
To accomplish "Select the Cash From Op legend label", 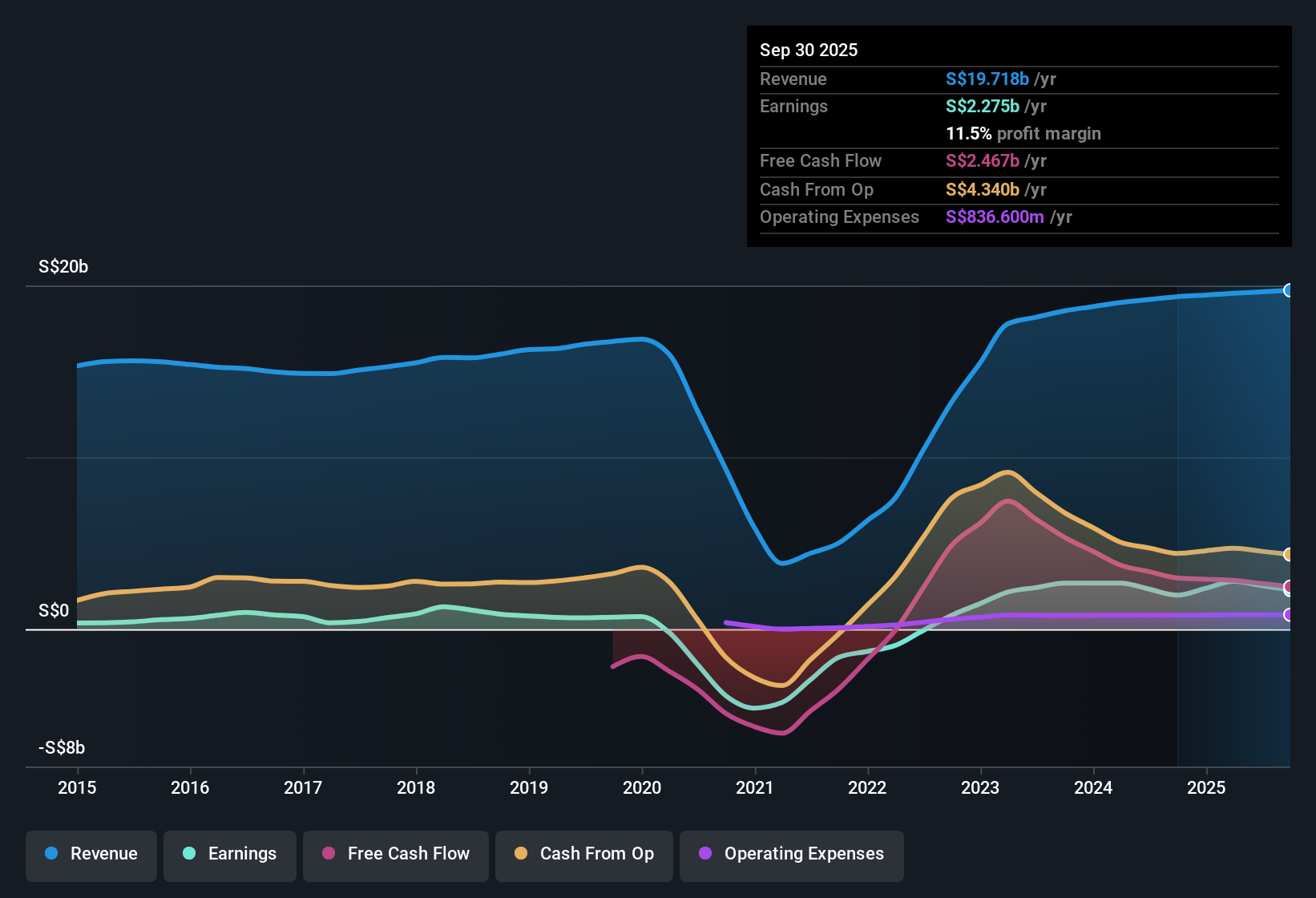I will [x=596, y=854].
